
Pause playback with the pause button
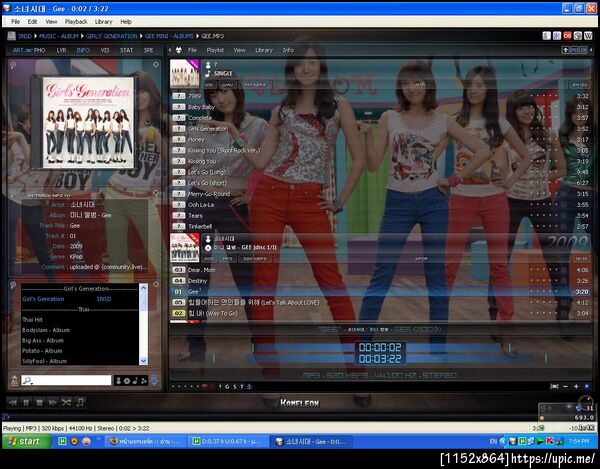(x=26, y=402)
